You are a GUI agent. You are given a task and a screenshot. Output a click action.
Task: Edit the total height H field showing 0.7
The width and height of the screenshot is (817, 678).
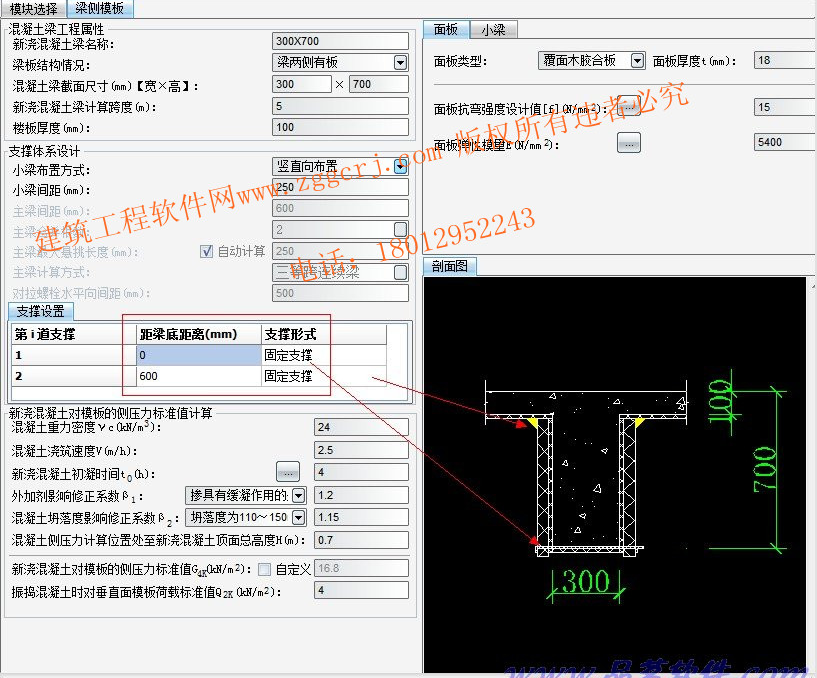tap(361, 540)
